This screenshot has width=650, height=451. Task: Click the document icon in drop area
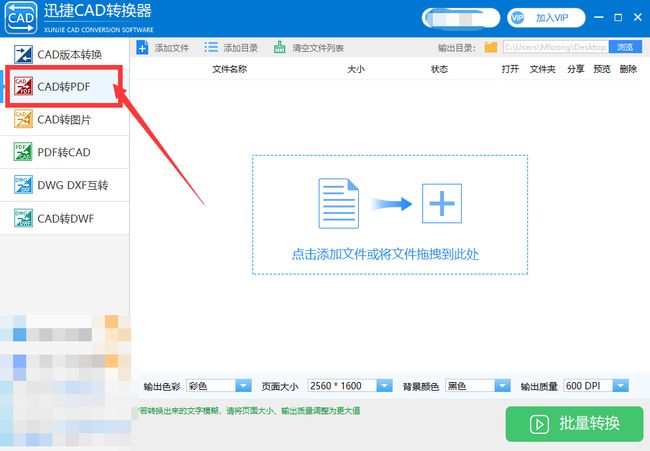pyautogui.click(x=338, y=204)
